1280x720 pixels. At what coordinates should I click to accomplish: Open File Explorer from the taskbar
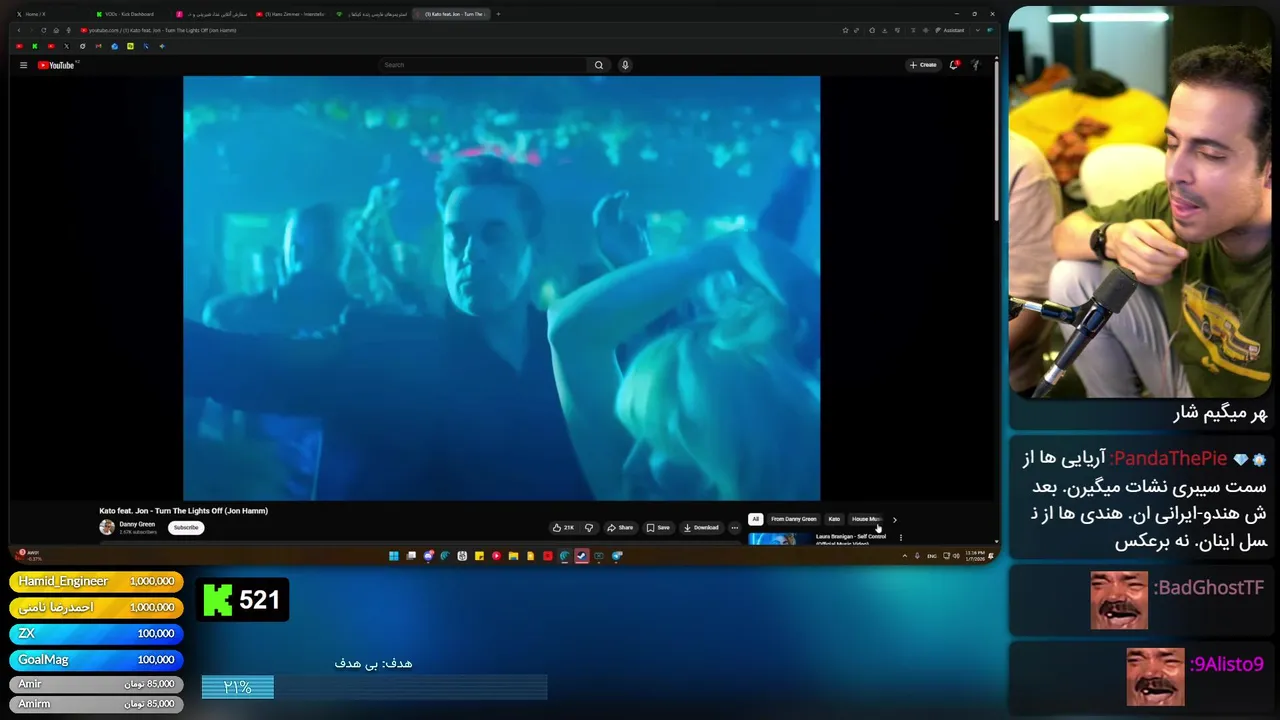[x=513, y=556]
